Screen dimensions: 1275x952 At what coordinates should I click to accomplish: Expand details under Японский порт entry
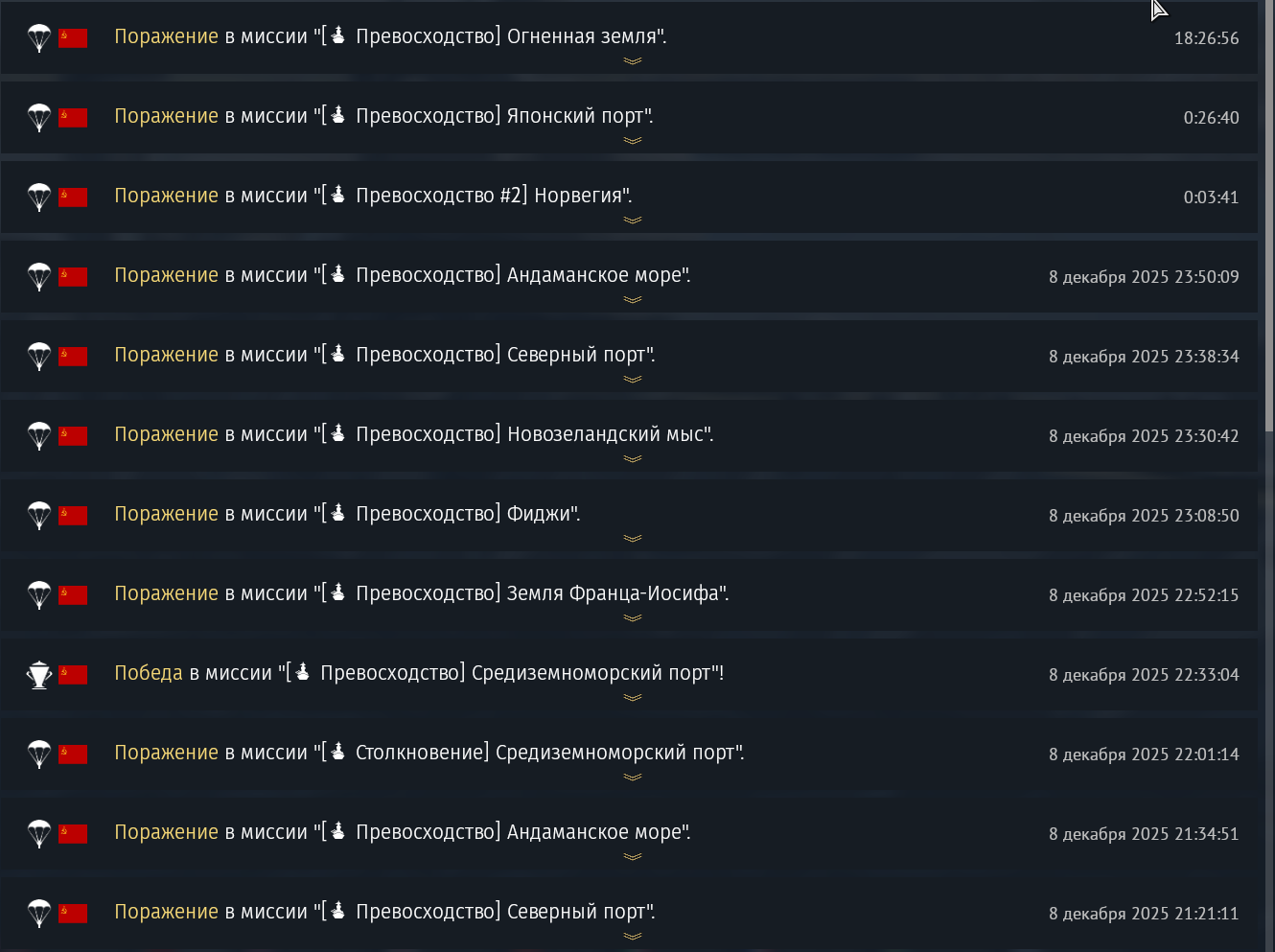632,141
